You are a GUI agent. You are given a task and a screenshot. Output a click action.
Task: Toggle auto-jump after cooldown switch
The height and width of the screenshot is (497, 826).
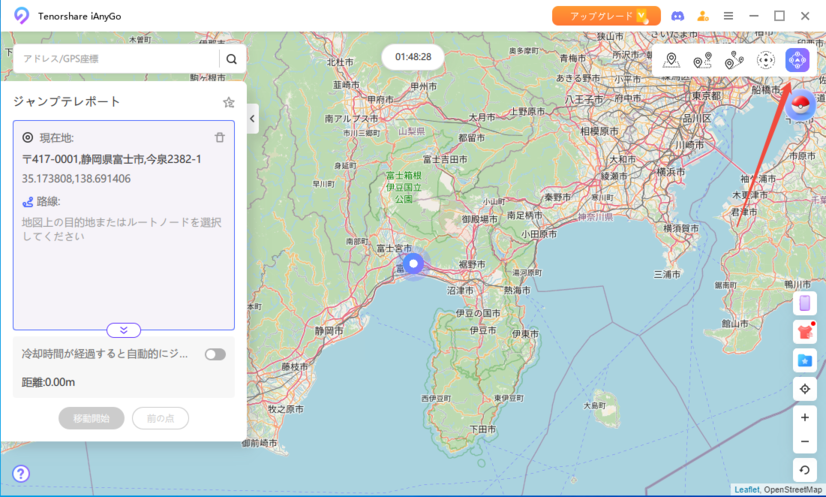point(215,354)
